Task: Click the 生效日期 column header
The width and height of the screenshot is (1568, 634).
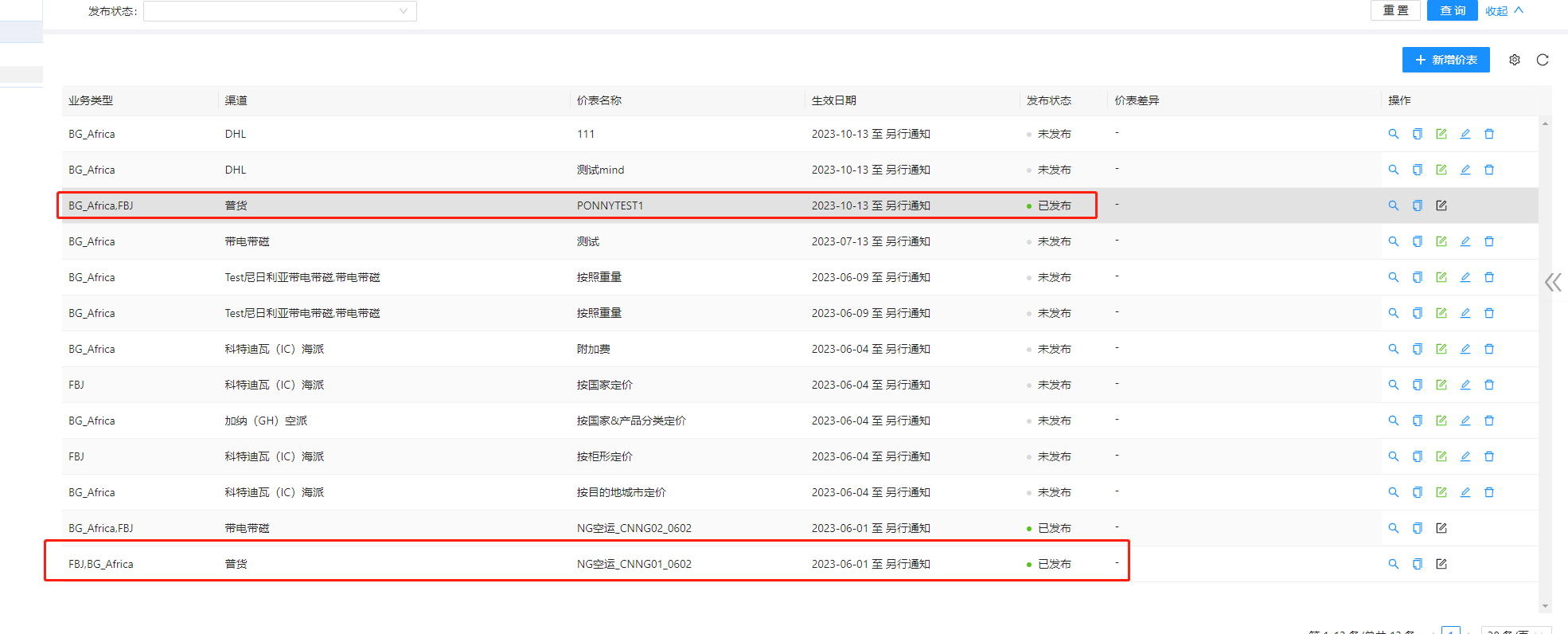Action: pyautogui.click(x=833, y=100)
